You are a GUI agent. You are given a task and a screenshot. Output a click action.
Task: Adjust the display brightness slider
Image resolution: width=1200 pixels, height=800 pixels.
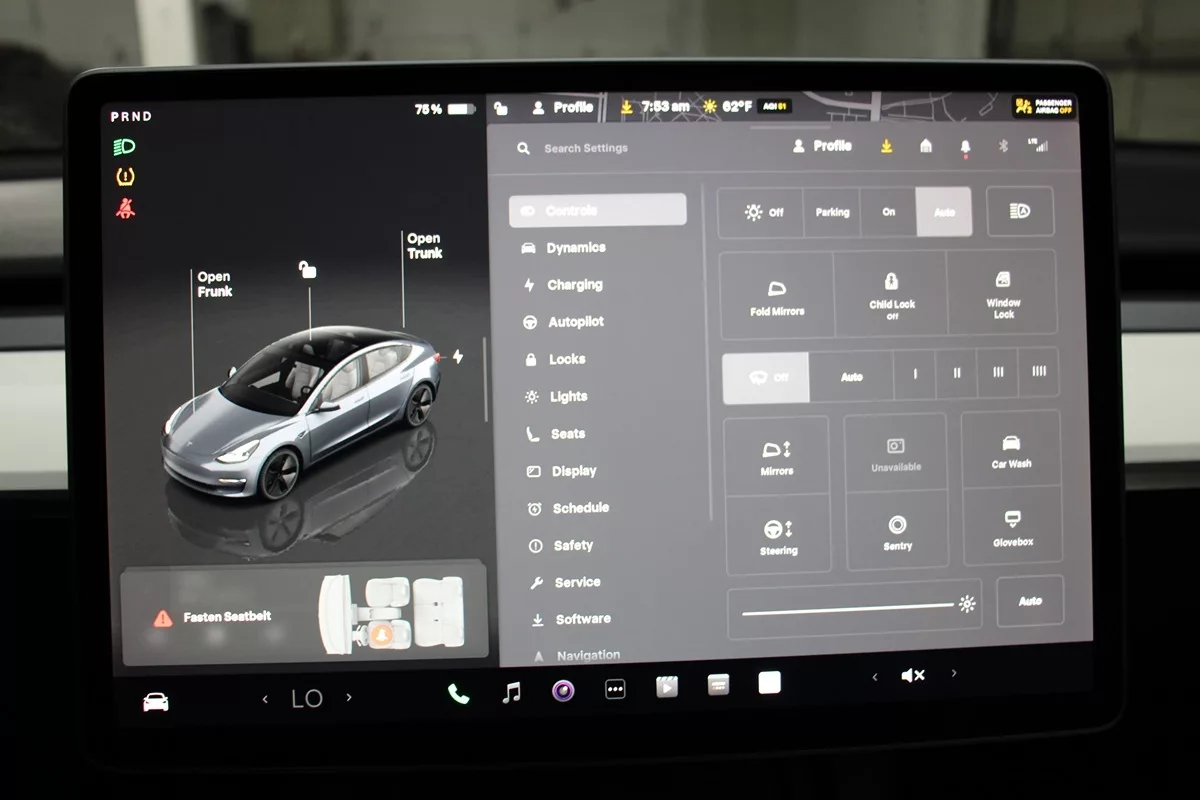[x=848, y=606]
